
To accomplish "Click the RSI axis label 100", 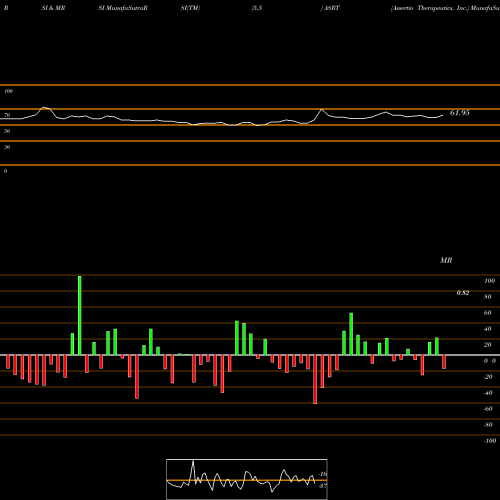I will tap(8, 91).
